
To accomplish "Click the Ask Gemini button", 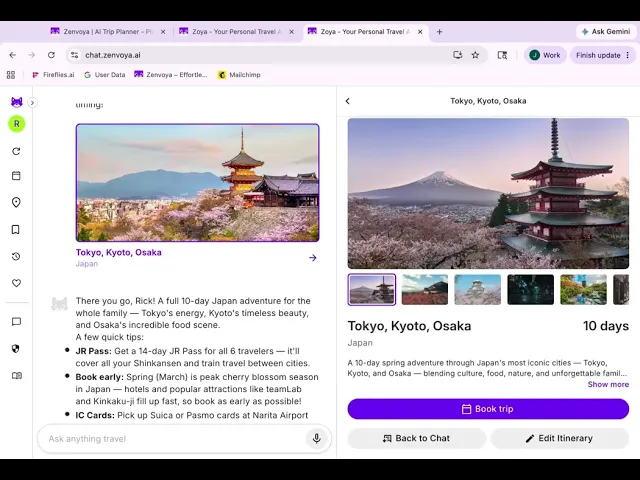I will (606, 31).
